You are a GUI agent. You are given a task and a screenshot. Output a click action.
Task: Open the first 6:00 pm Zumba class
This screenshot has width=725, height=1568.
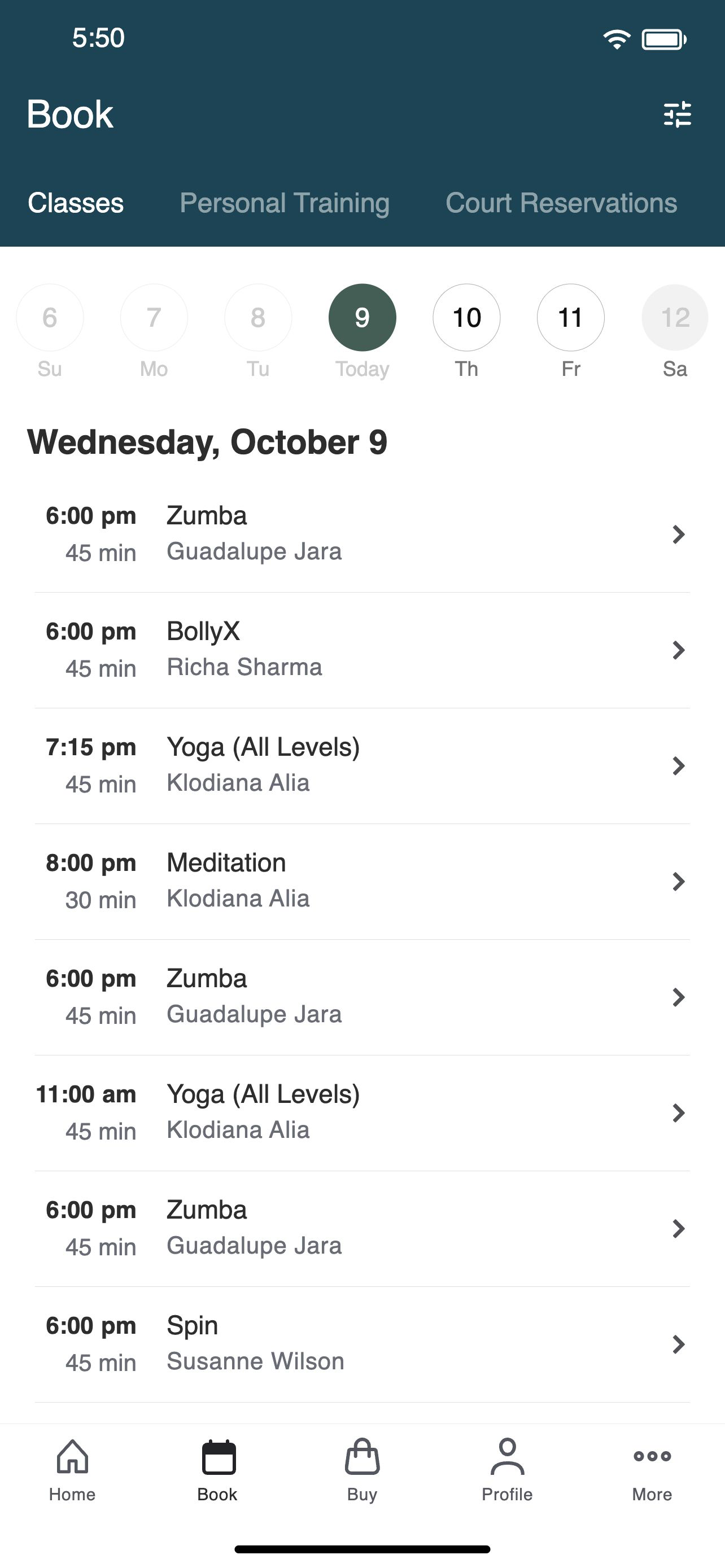pyautogui.click(x=362, y=535)
